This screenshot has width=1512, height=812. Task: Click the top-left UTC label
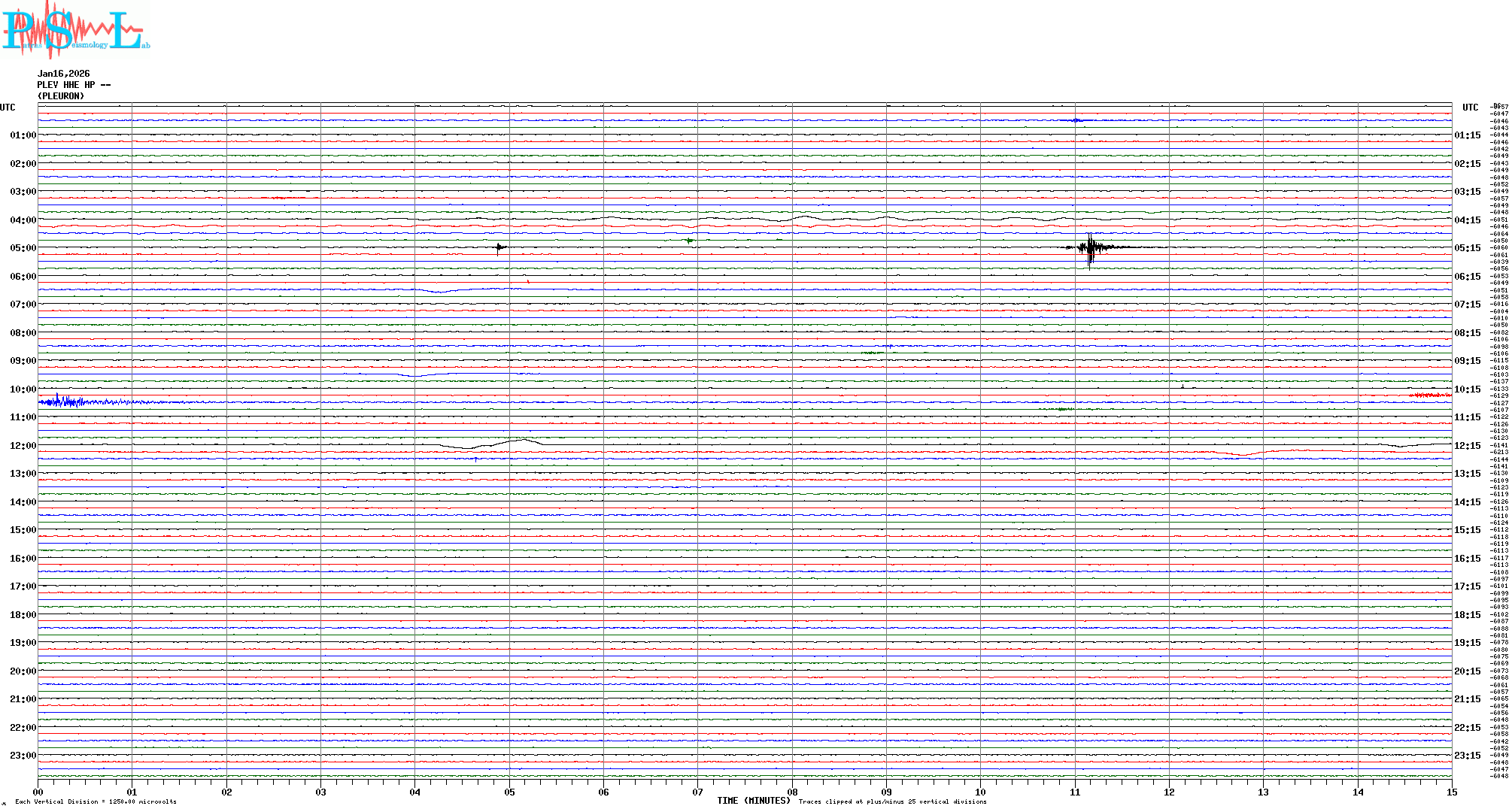(8, 108)
